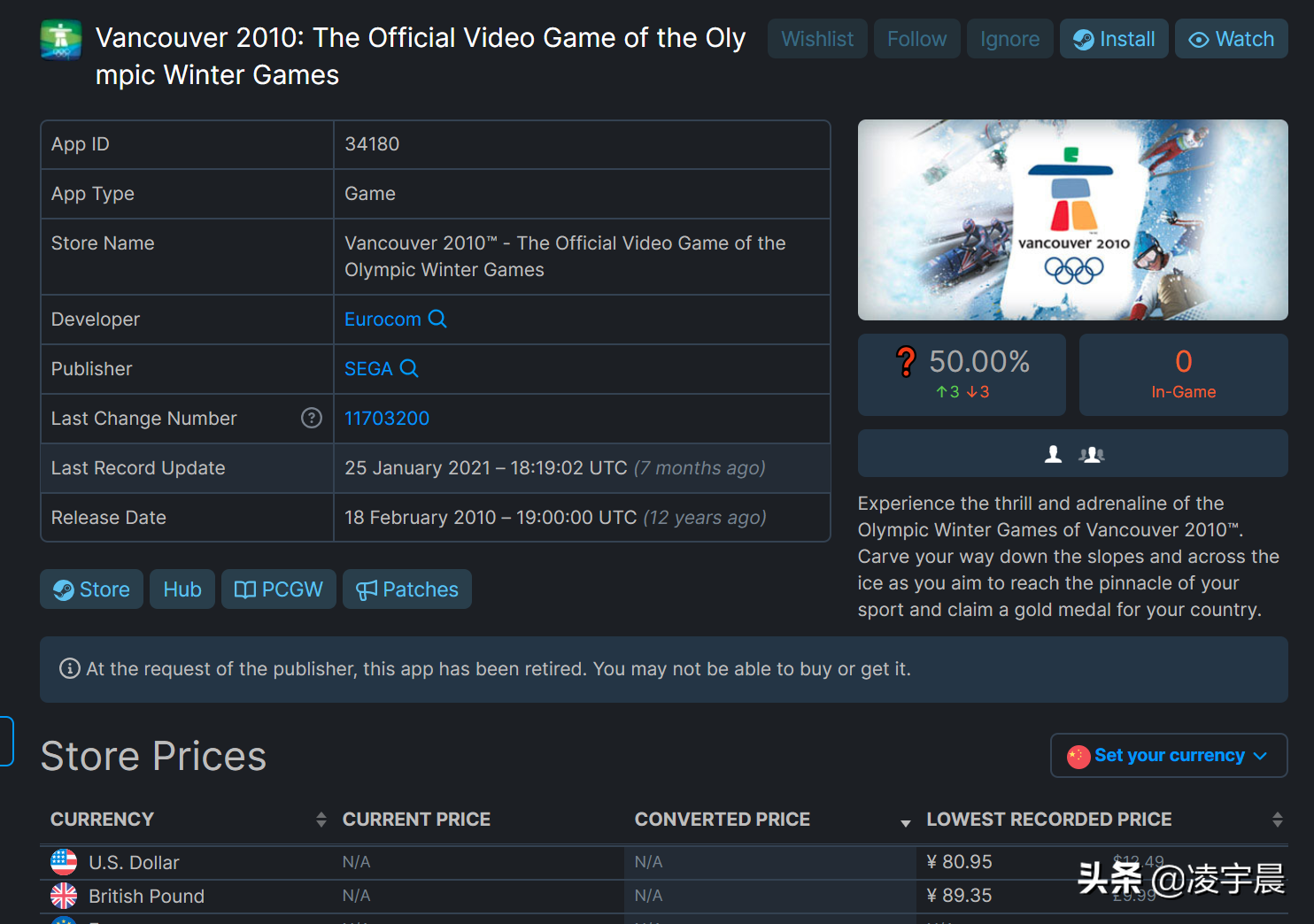
Task: Click the Ignore button
Action: [1009, 39]
